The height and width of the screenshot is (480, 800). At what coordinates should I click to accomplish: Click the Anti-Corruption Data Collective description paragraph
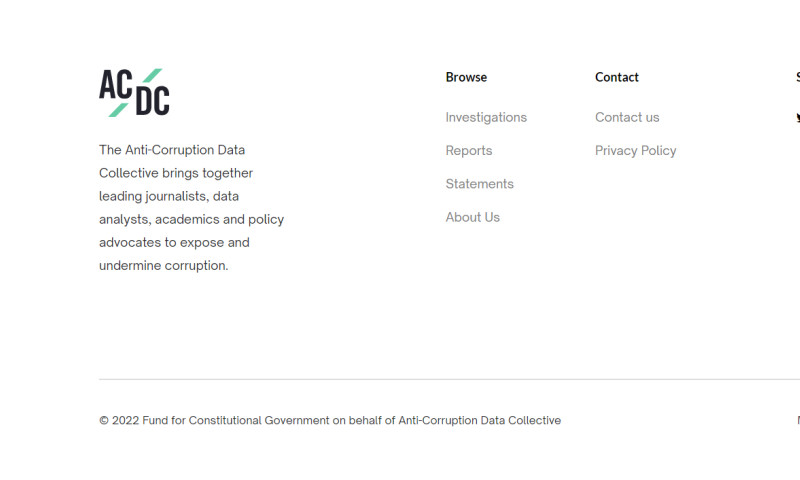click(x=191, y=208)
